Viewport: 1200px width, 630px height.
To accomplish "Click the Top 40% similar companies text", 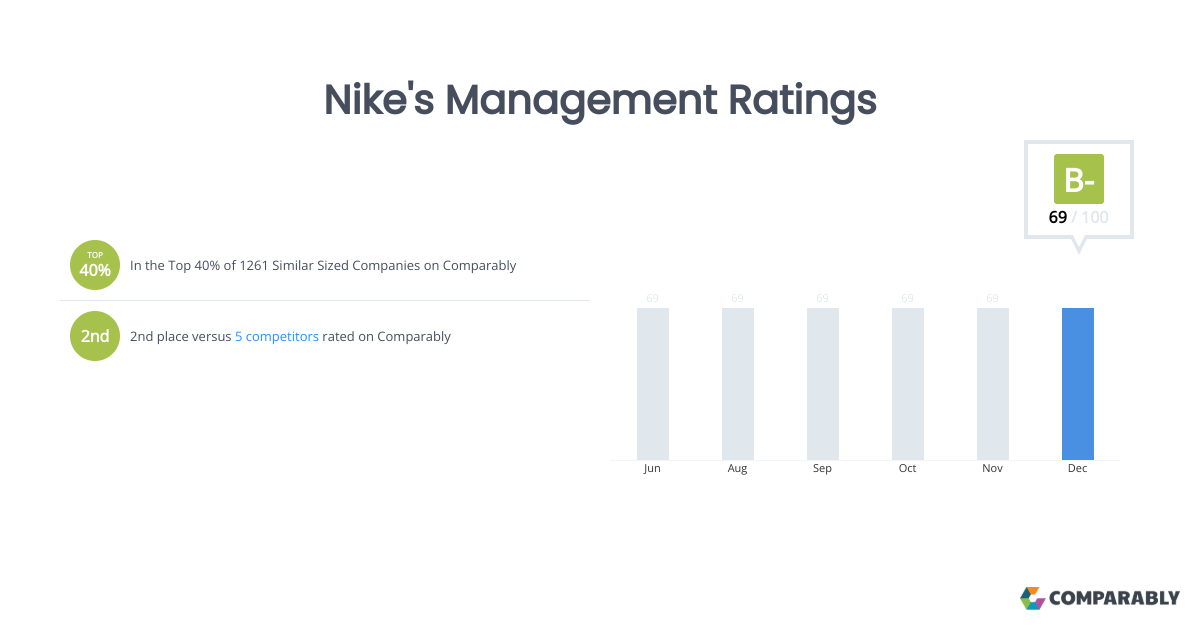I will [x=323, y=266].
